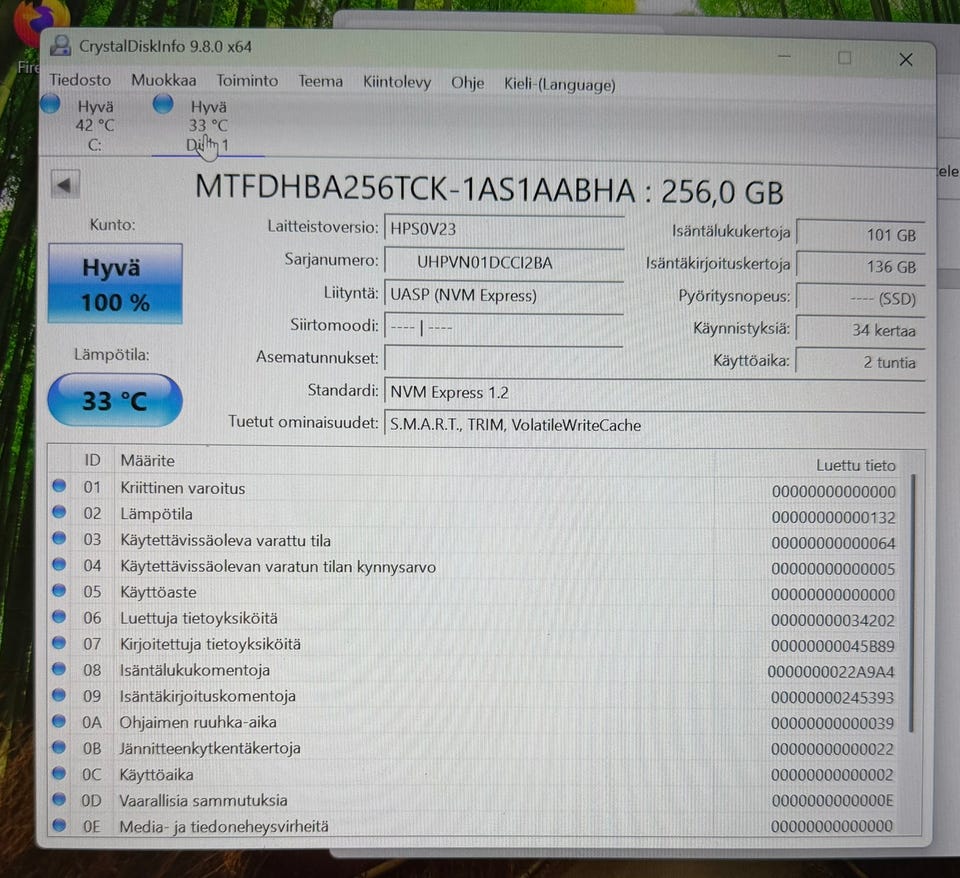960x878 pixels.
Task: Click the Liityntä field UASP (NVM Express)
Action: pyautogui.click(x=504, y=296)
